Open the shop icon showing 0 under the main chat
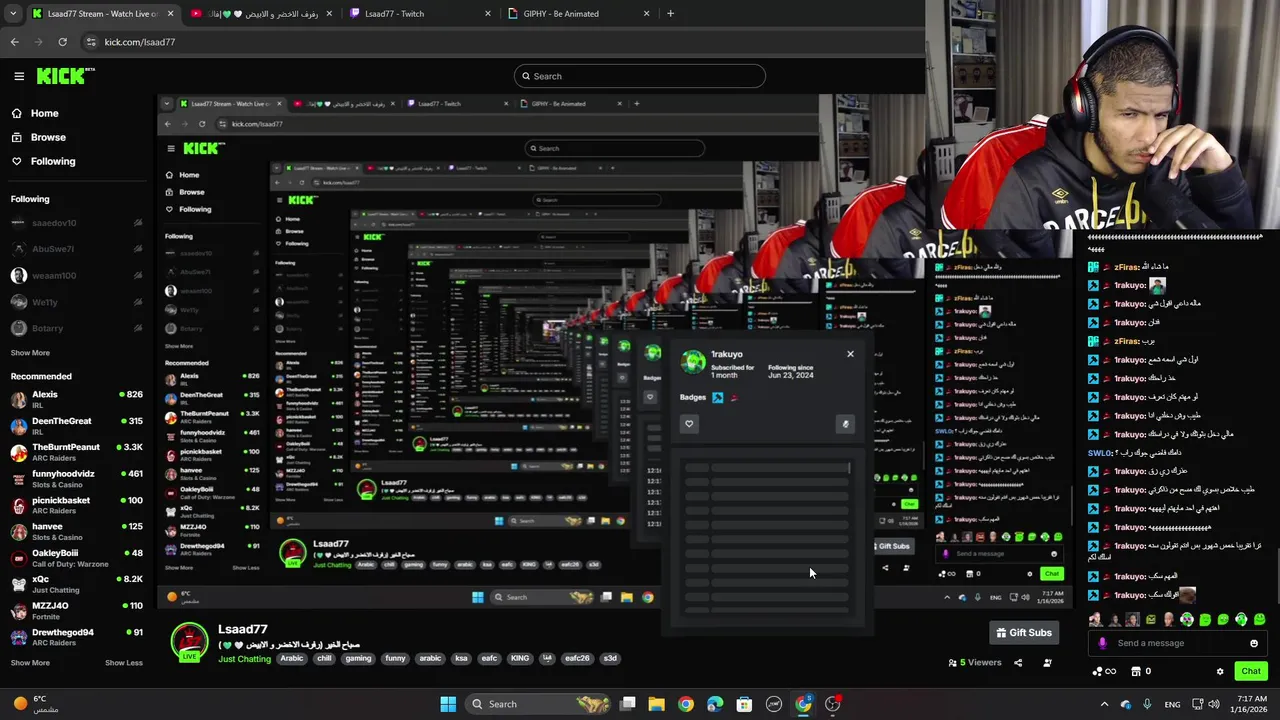Viewport: 1280px width, 720px height. (1141, 671)
